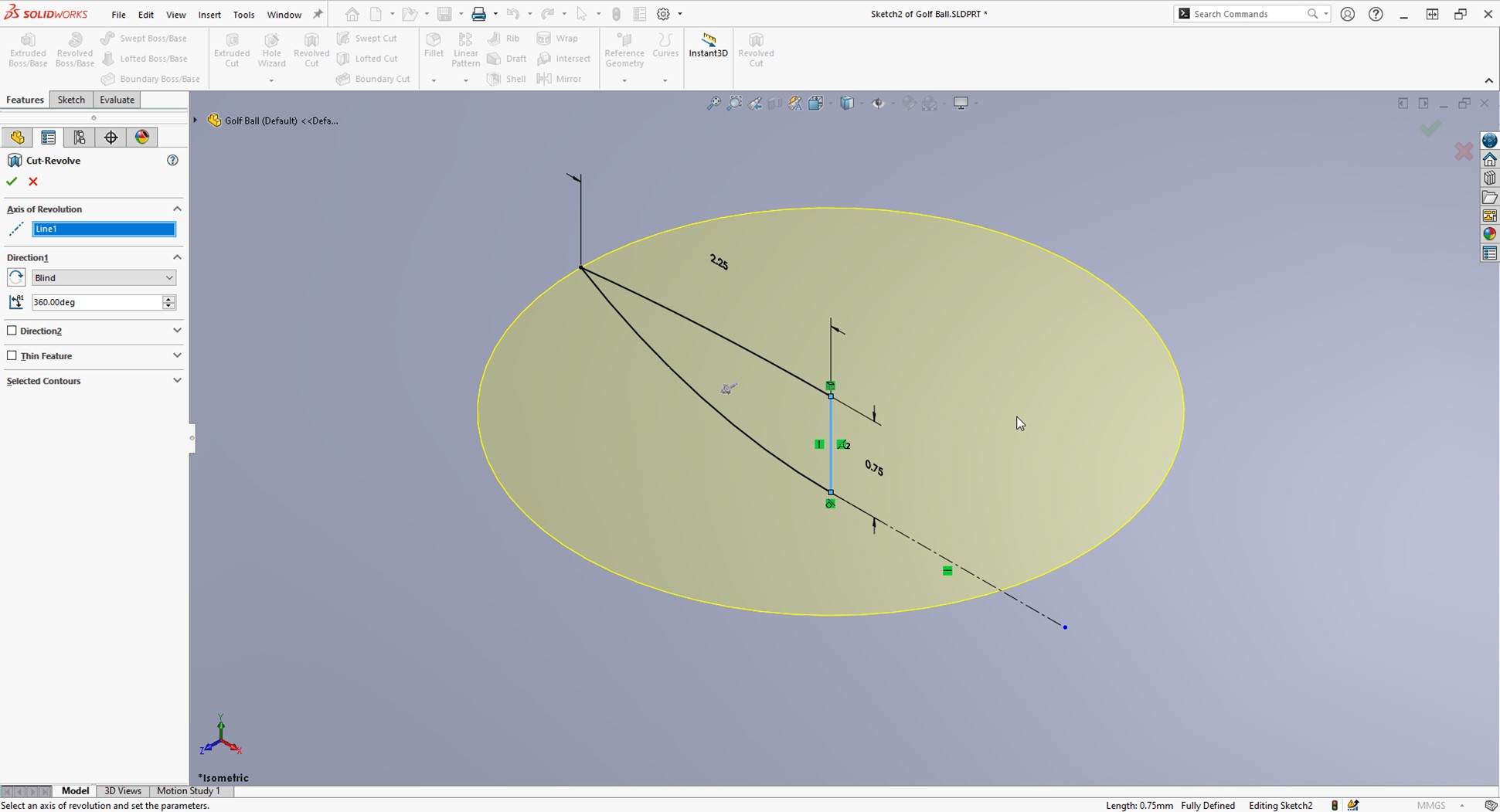Viewport: 1500px width, 812px height.
Task: Select the Extruded Boss/Base tool
Action: 28,49
